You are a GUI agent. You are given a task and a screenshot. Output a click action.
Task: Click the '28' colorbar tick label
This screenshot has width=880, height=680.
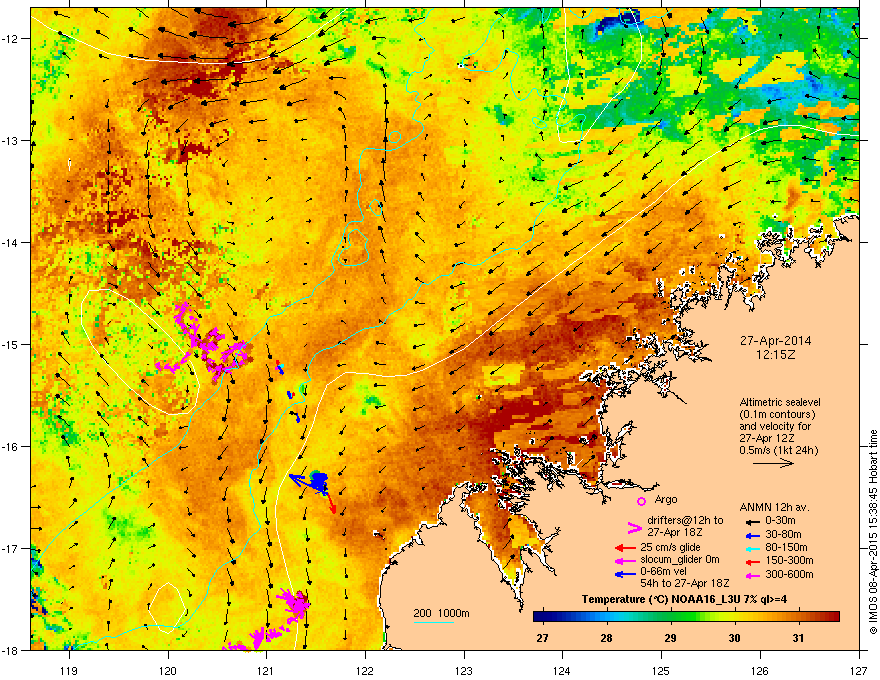point(606,638)
